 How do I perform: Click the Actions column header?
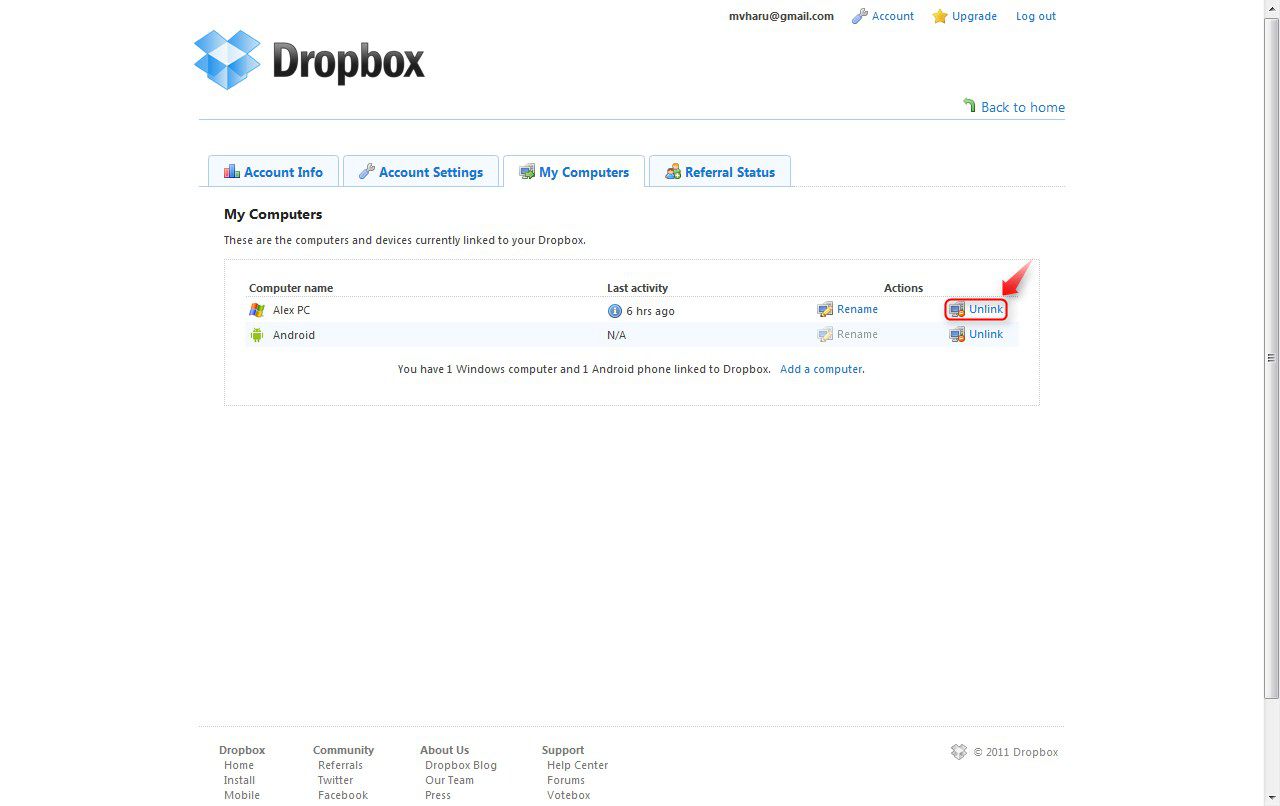coord(904,288)
